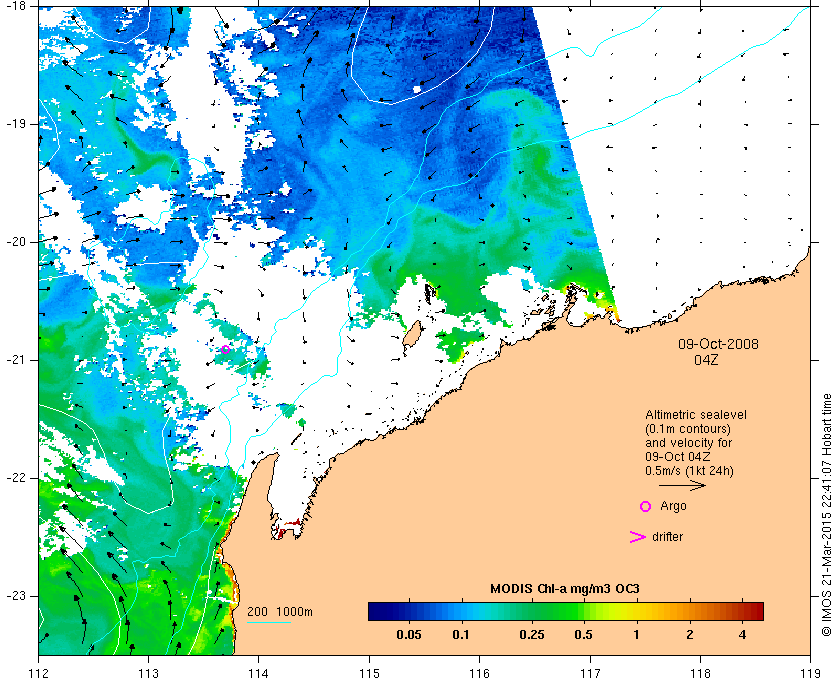
Task: Click the longitude axis label '114'
Action: [259, 672]
